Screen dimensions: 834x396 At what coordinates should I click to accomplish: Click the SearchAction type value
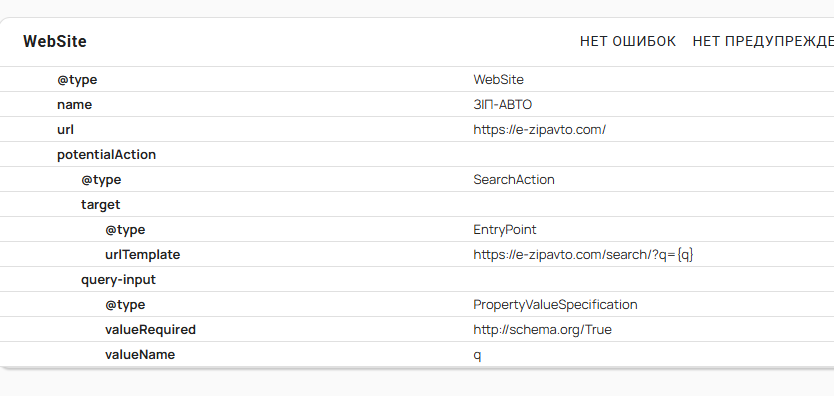coord(514,180)
